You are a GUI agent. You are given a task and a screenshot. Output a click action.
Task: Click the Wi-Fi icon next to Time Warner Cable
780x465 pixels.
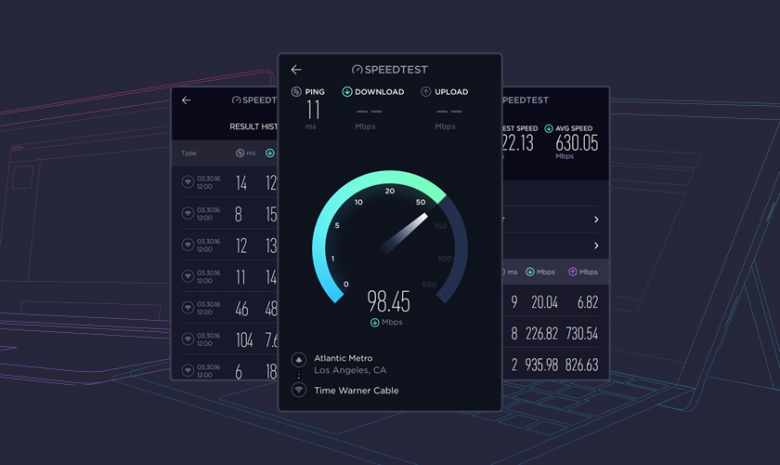tap(298, 390)
